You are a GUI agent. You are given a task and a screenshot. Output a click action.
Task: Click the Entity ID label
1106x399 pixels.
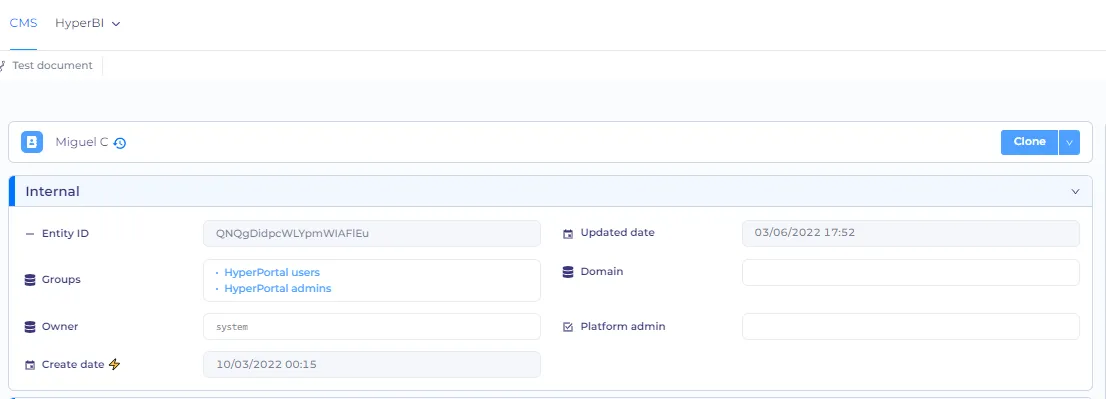65,233
